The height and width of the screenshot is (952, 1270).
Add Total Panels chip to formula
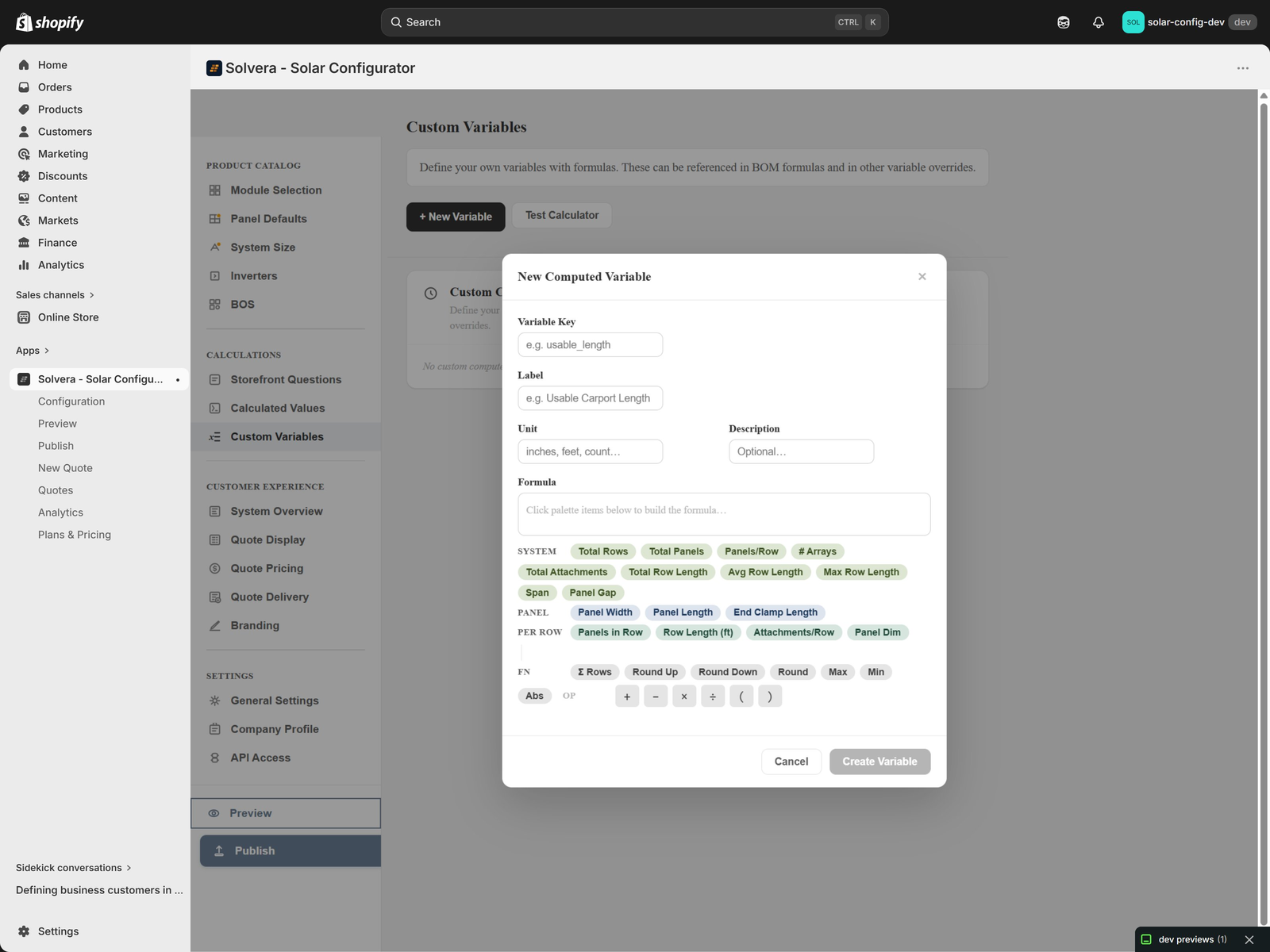pos(676,551)
